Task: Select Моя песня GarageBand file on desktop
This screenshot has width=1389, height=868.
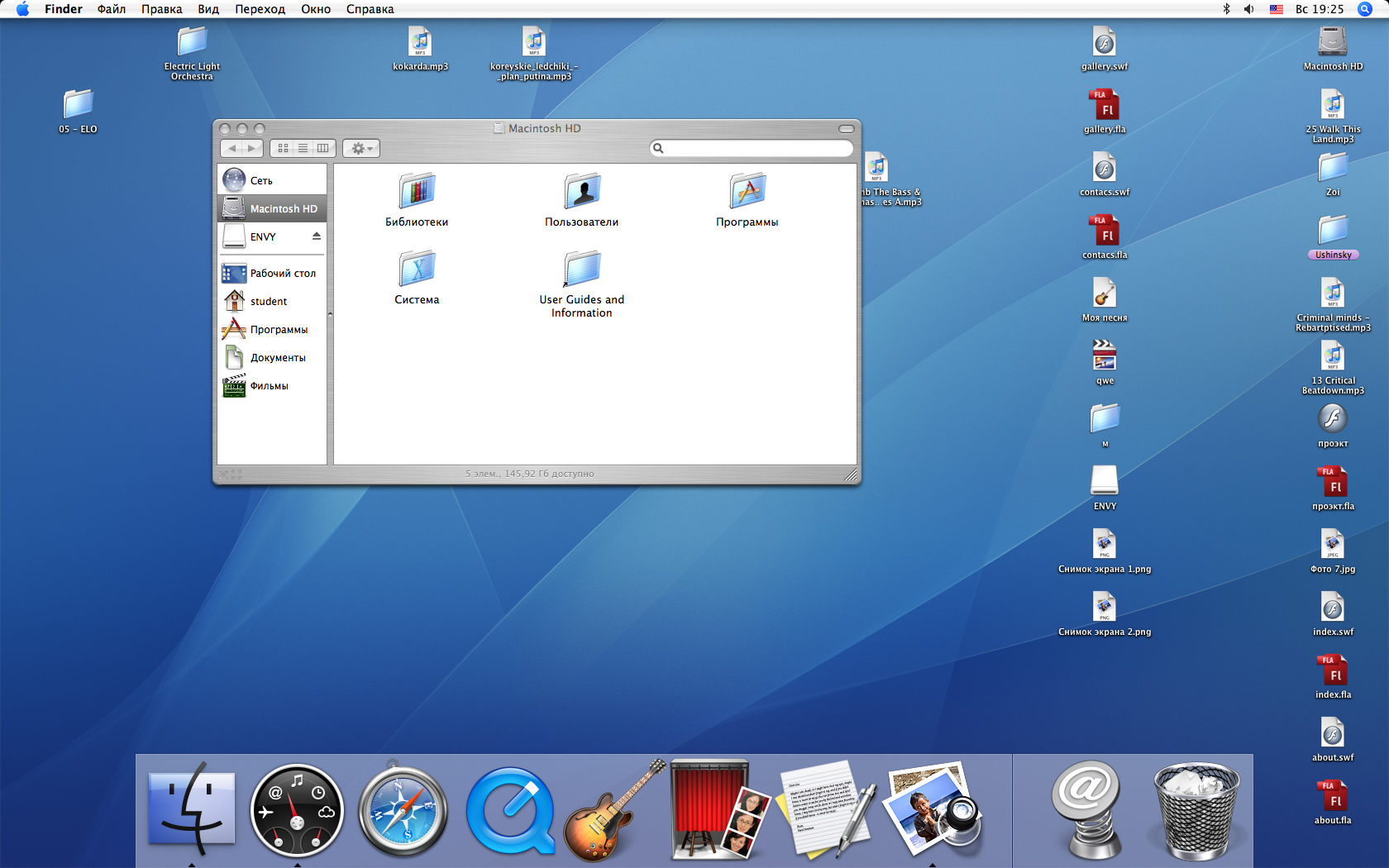Action: 1105,300
